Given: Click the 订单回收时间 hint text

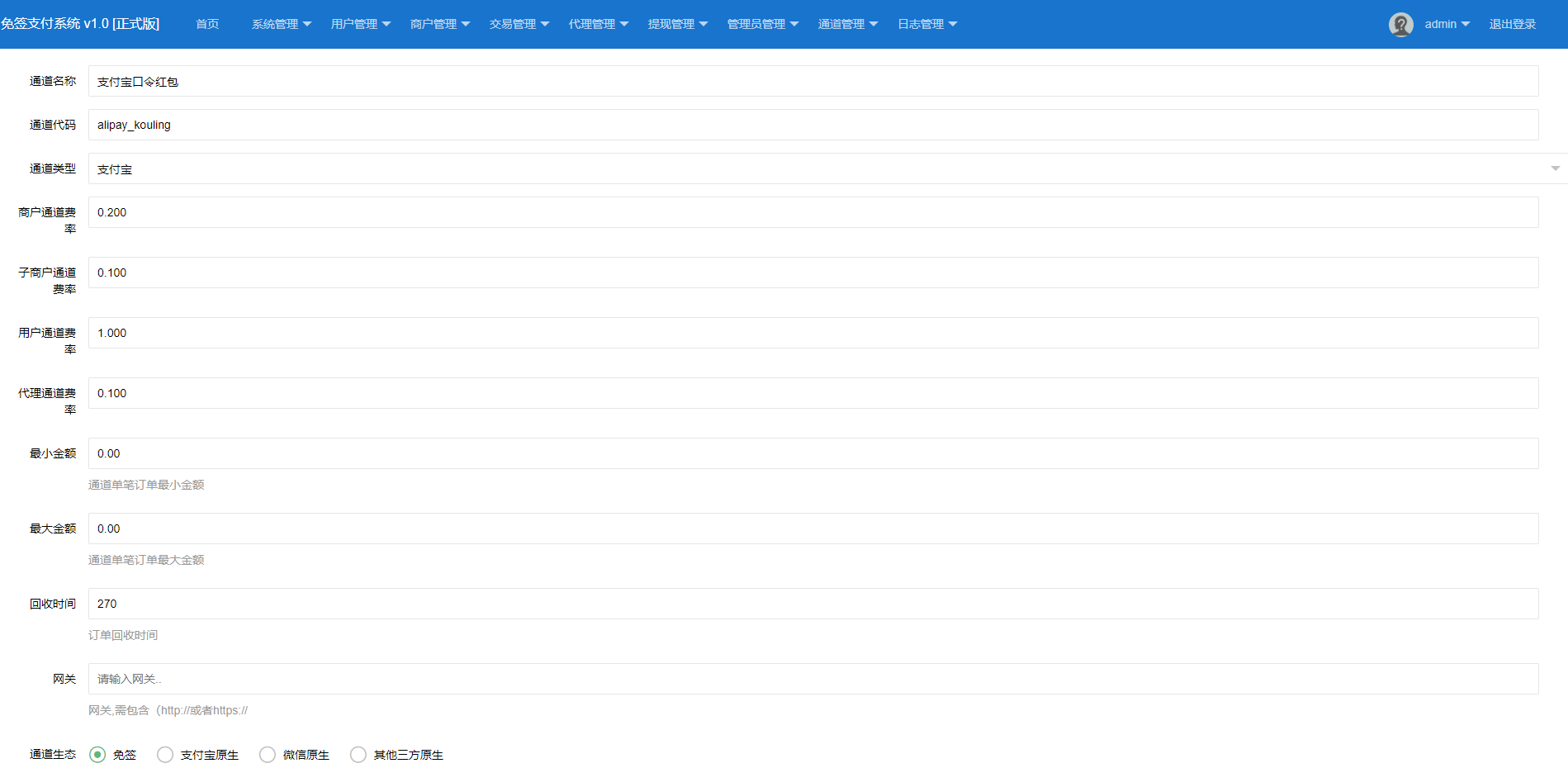Looking at the screenshot, I should pos(123,635).
